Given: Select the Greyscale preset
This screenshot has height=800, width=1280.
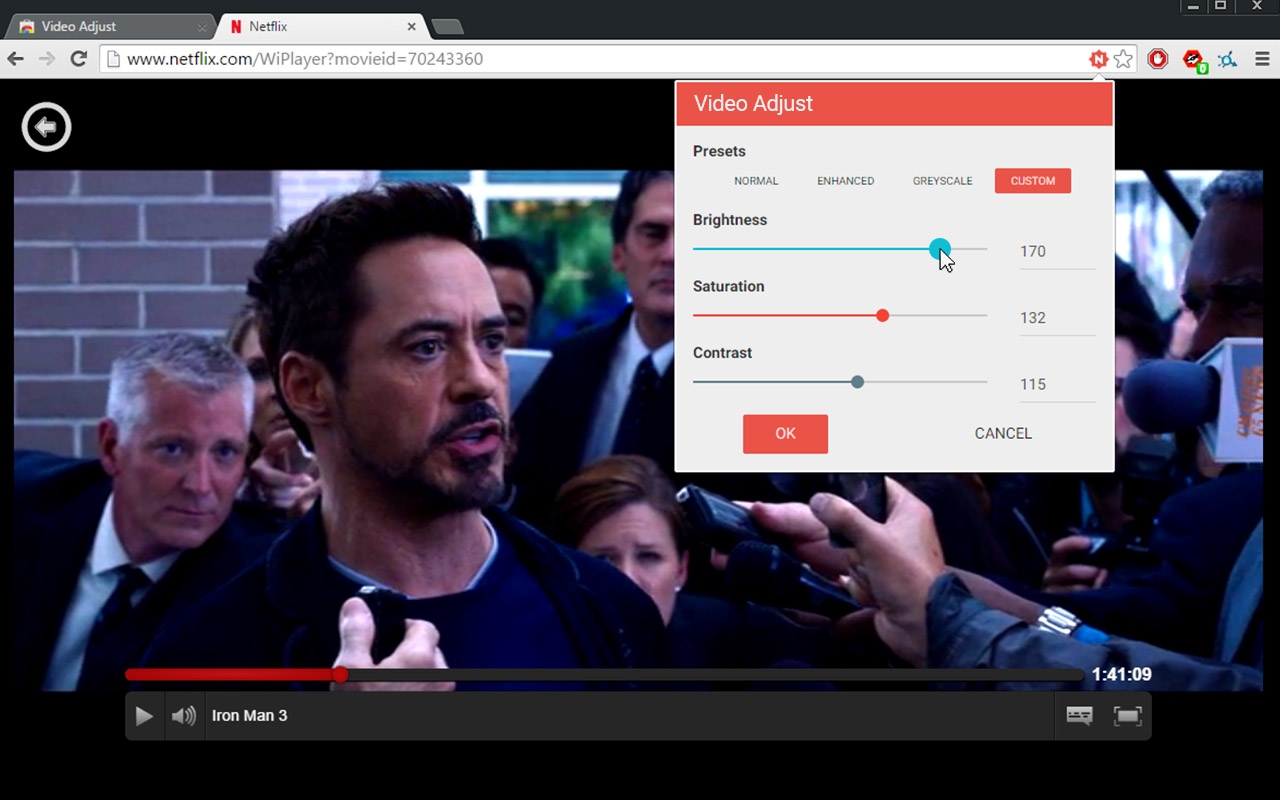Looking at the screenshot, I should [943, 181].
